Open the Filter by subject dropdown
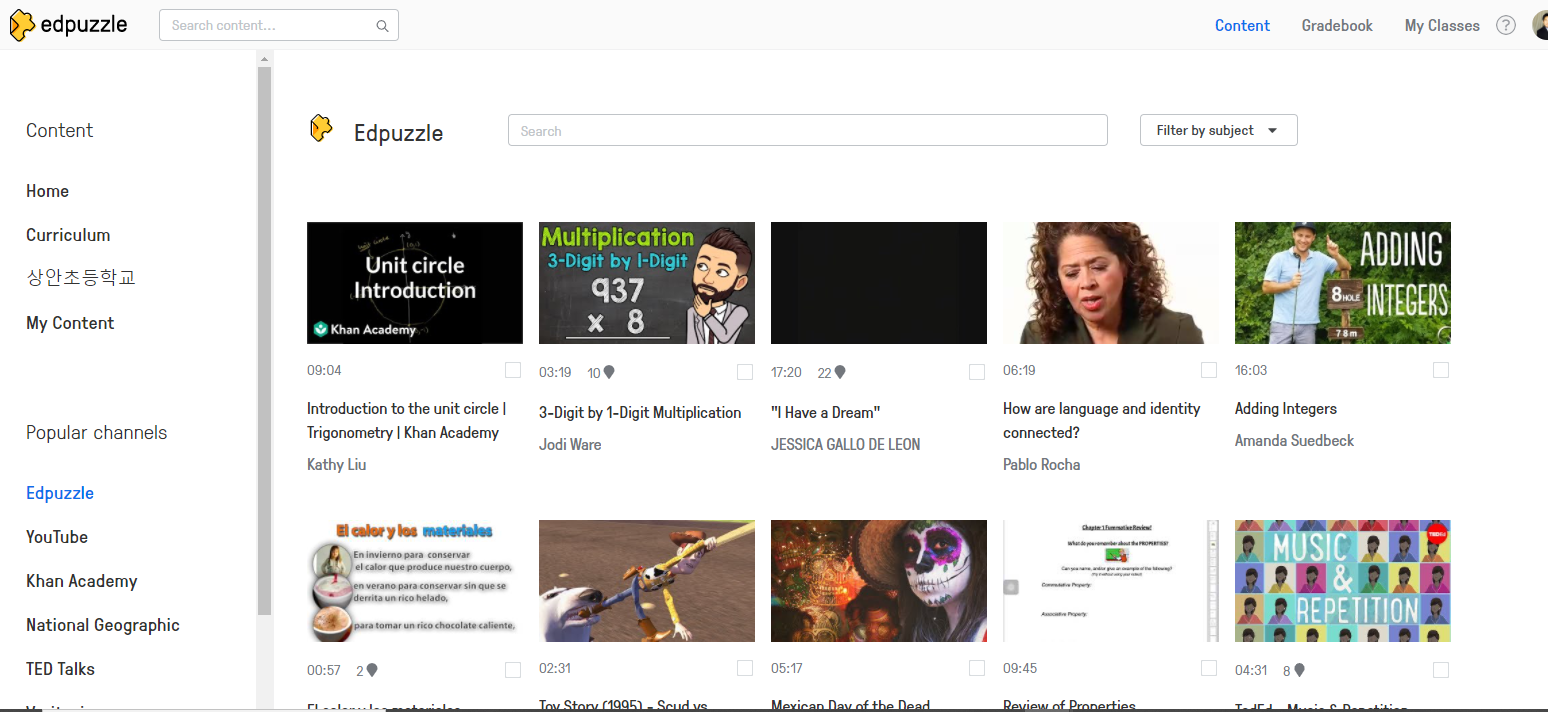This screenshot has width=1548, height=712. pyautogui.click(x=1218, y=130)
